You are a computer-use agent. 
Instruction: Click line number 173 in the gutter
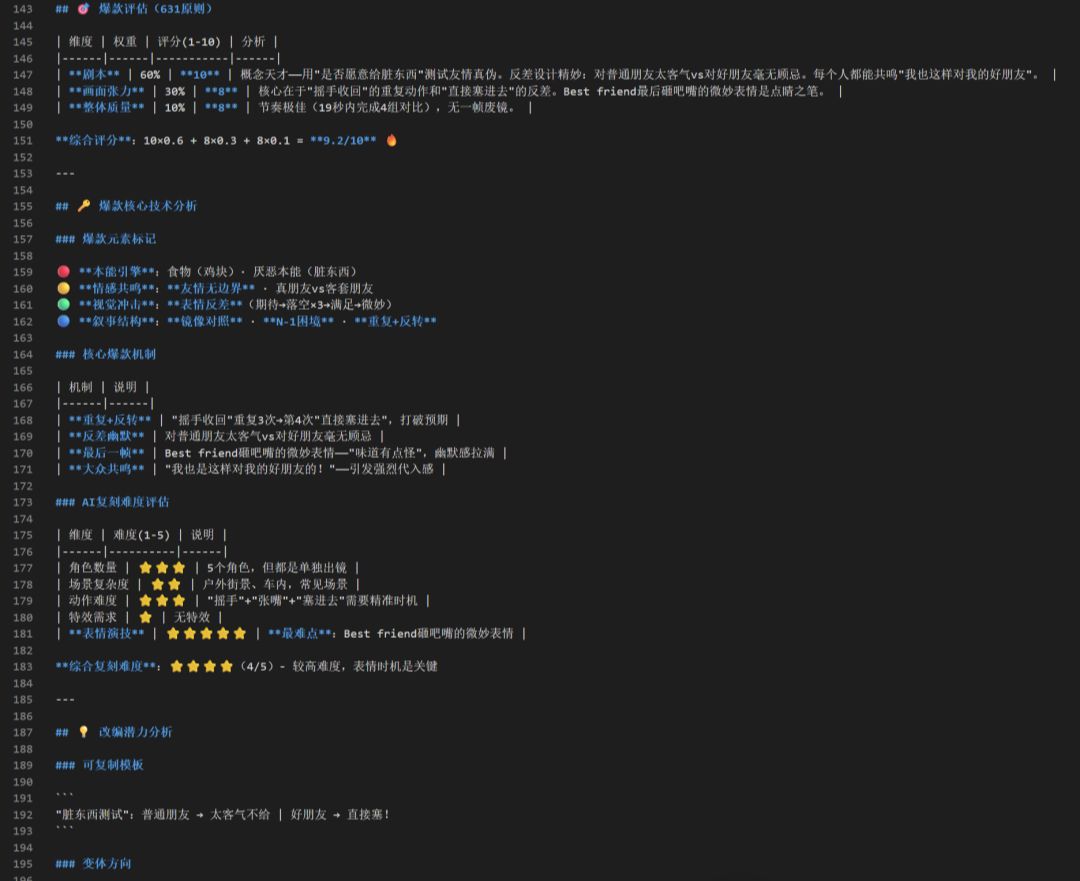pyautogui.click(x=22, y=502)
